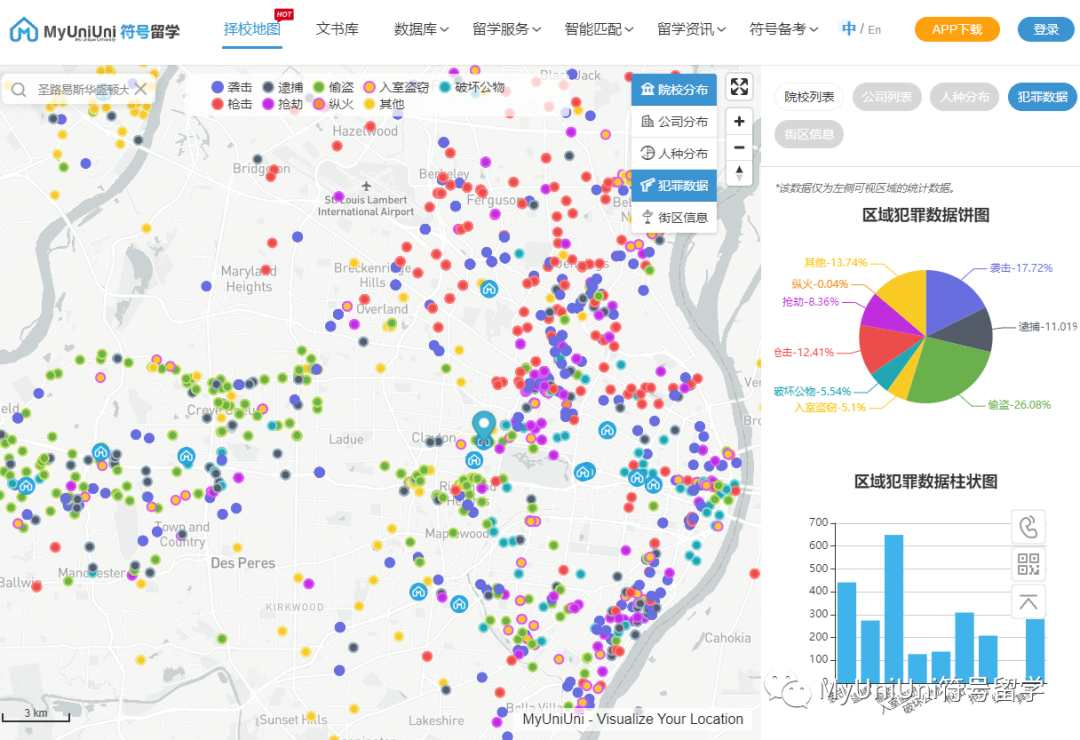Select 公司分布 map layer
Viewport: 1080px width, 740px height.
674,122
